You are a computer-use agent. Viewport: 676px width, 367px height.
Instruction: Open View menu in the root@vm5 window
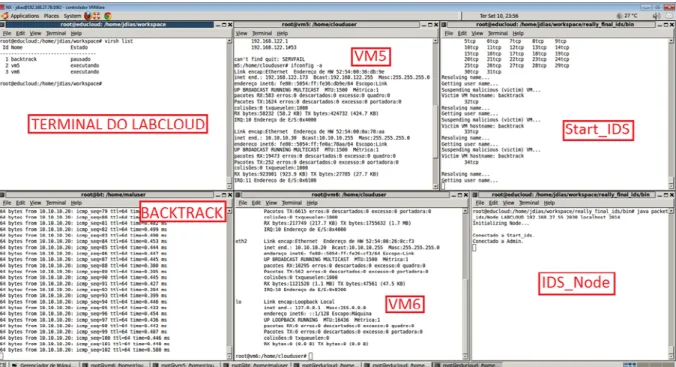241,33
